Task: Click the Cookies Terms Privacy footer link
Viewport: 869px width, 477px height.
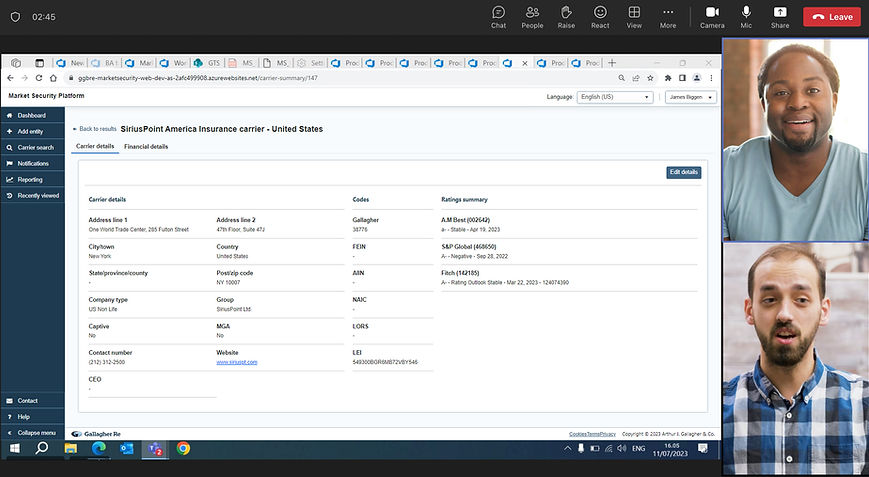Action: pyautogui.click(x=592, y=434)
